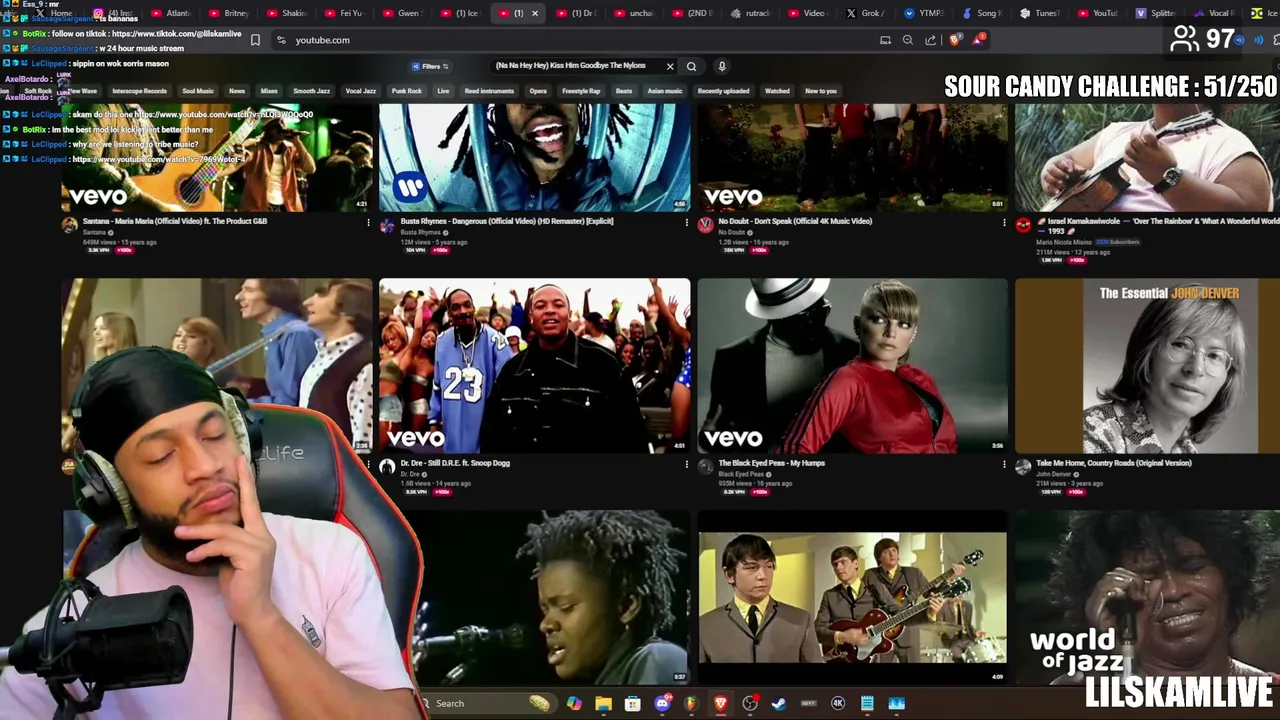Open options menu for Dr. Dre Still D.R.E.
1280x720 pixels.
coord(686,465)
